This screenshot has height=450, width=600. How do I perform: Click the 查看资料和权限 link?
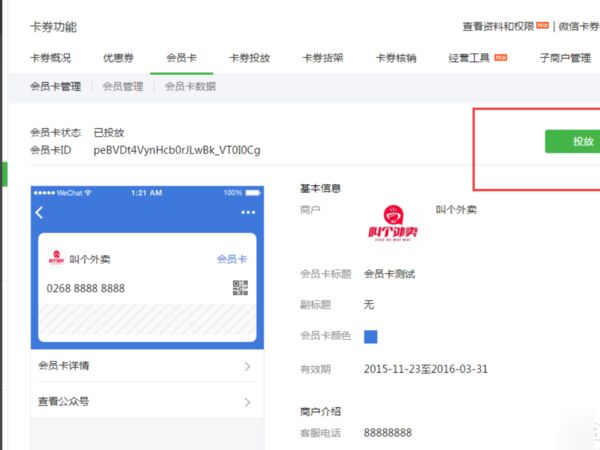click(497, 25)
